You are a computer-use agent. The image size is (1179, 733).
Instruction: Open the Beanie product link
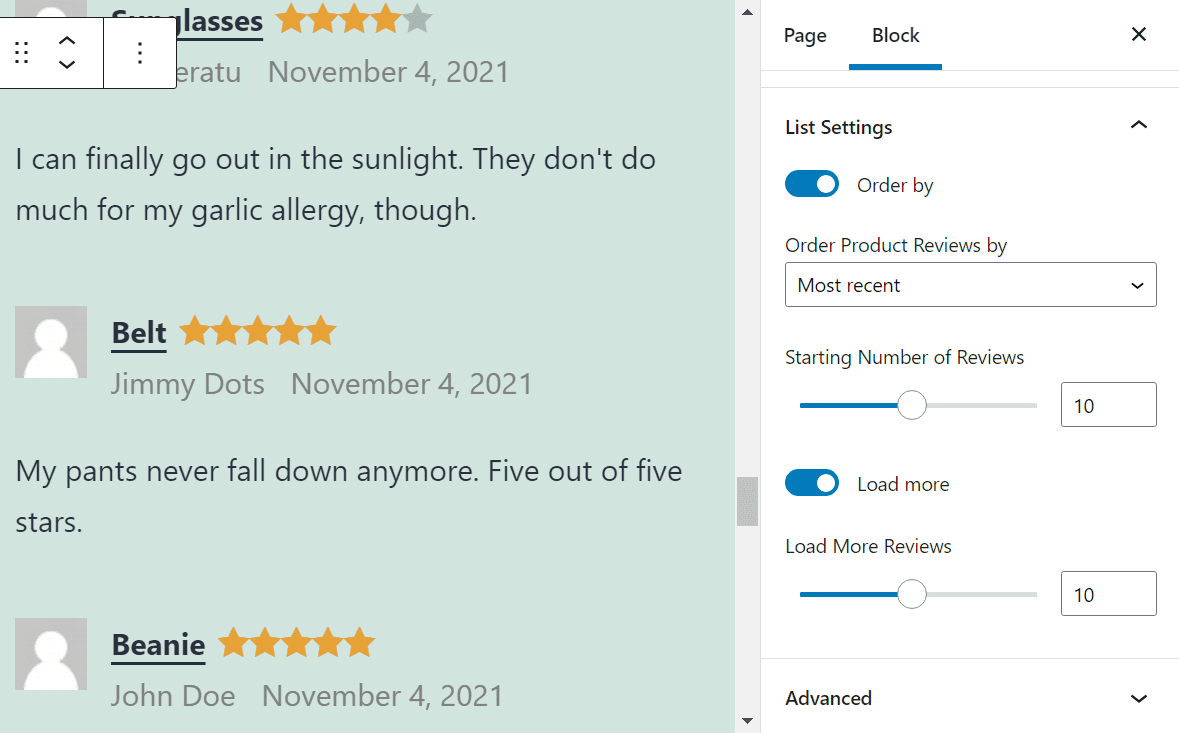coord(157,644)
